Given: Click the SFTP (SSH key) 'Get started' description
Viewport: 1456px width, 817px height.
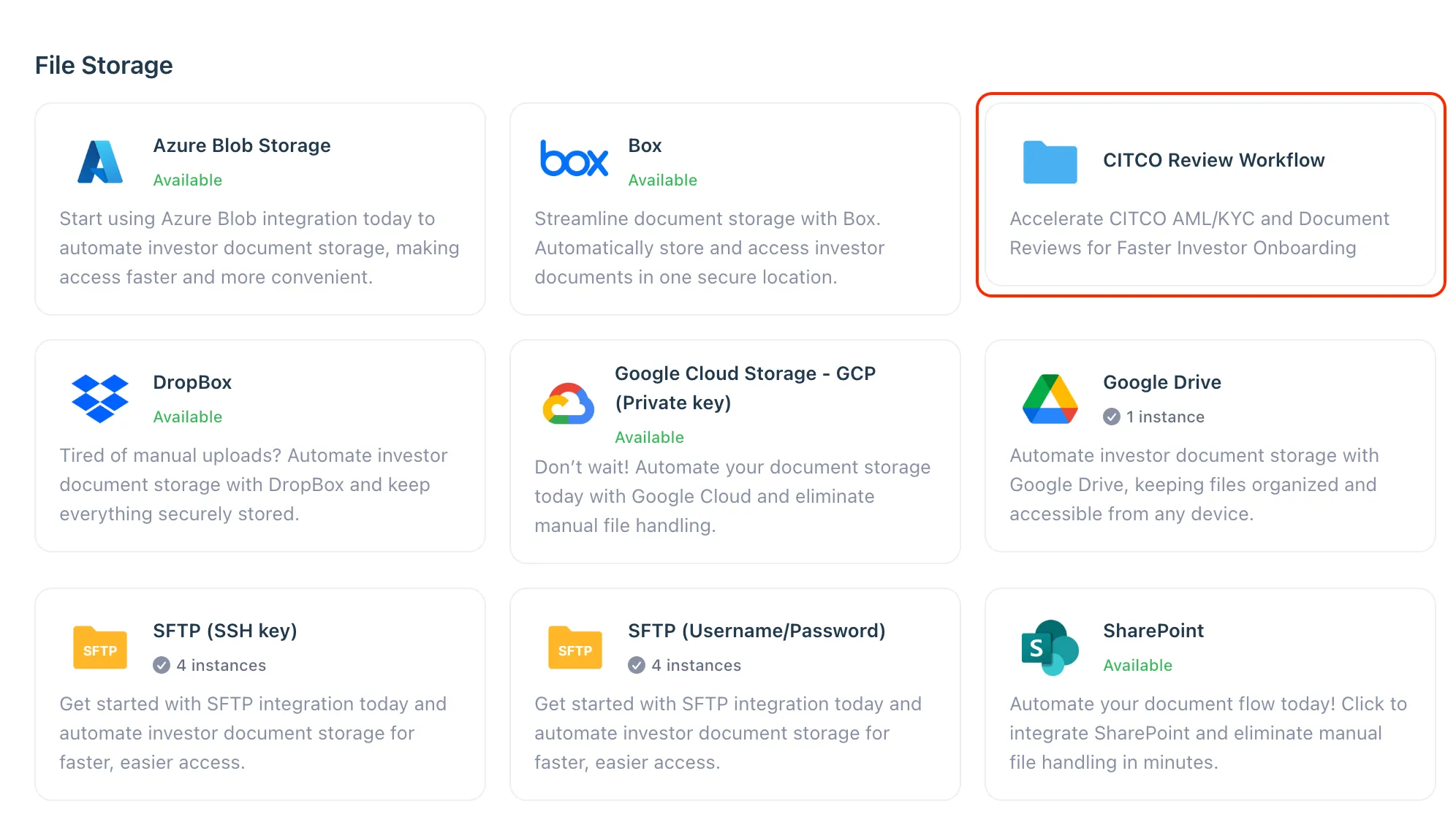Looking at the screenshot, I should (253, 733).
